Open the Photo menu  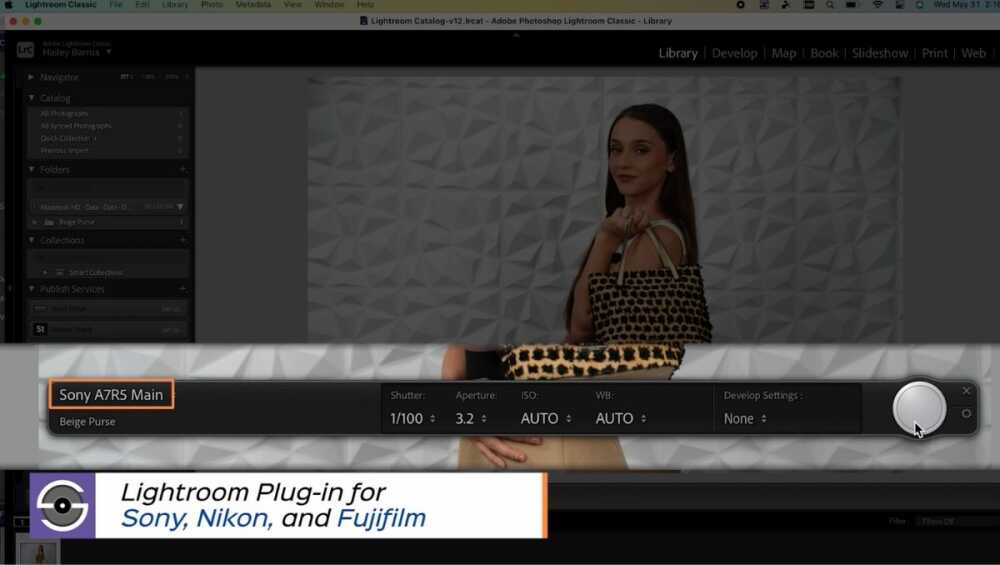tap(212, 4)
